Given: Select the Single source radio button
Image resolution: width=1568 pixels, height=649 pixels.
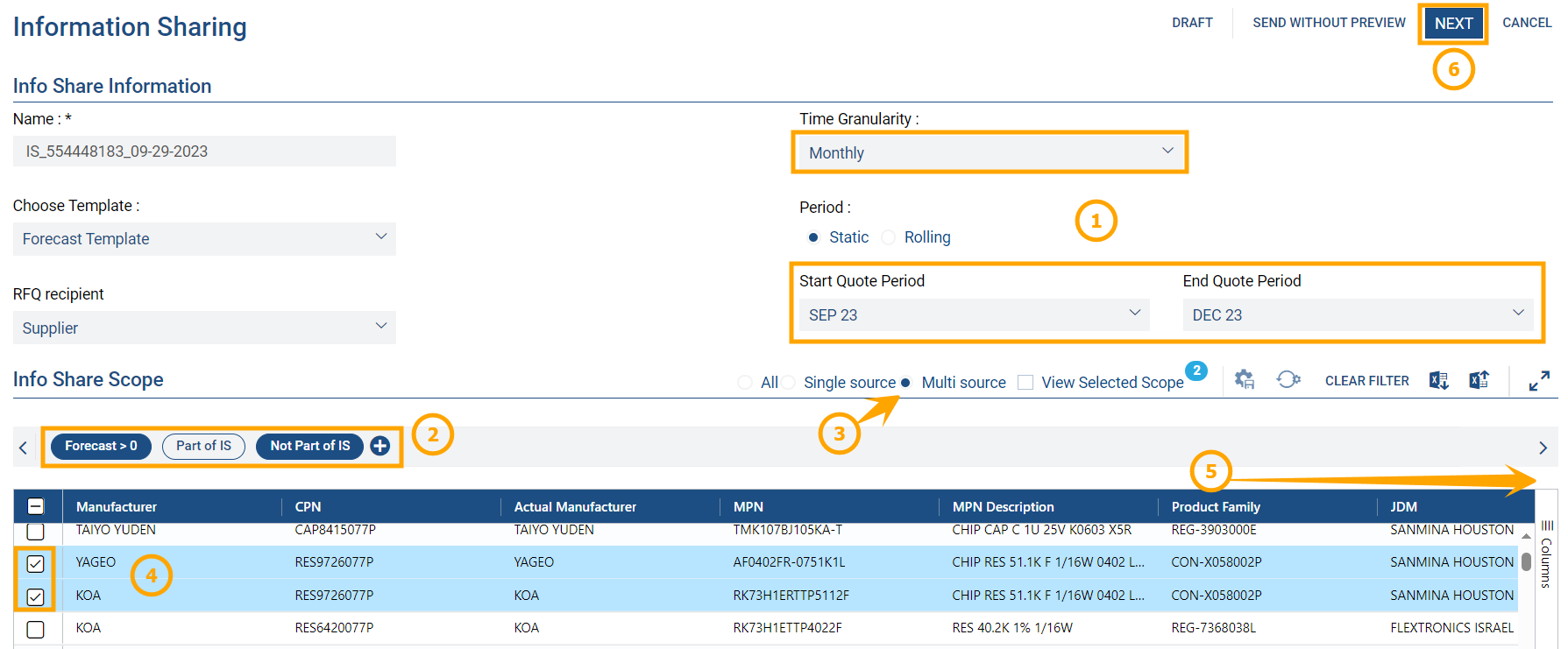Looking at the screenshot, I should 789,383.
